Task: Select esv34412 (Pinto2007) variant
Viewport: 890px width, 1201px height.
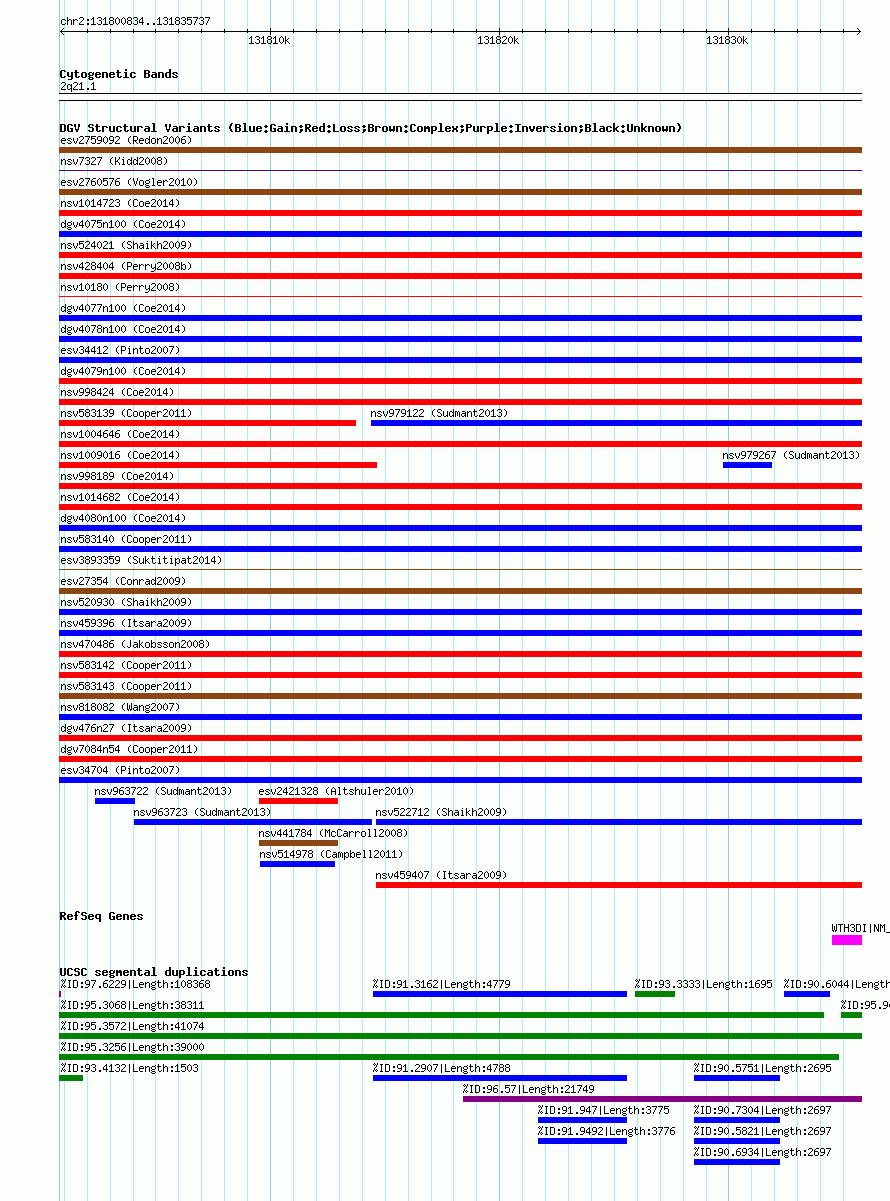Action: click(x=460, y=360)
